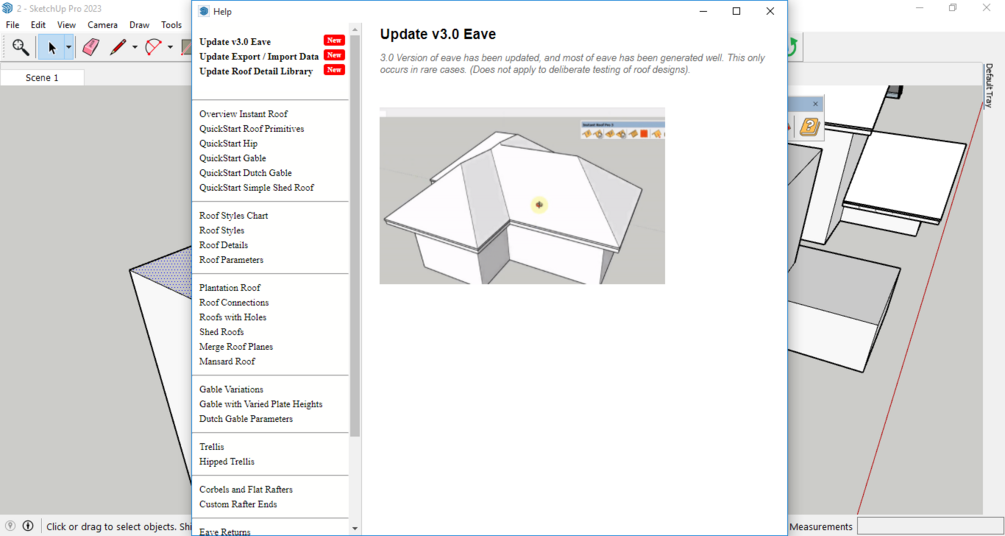Activate the Select arrow tool
Image resolution: width=1005 pixels, height=536 pixels.
point(52,47)
